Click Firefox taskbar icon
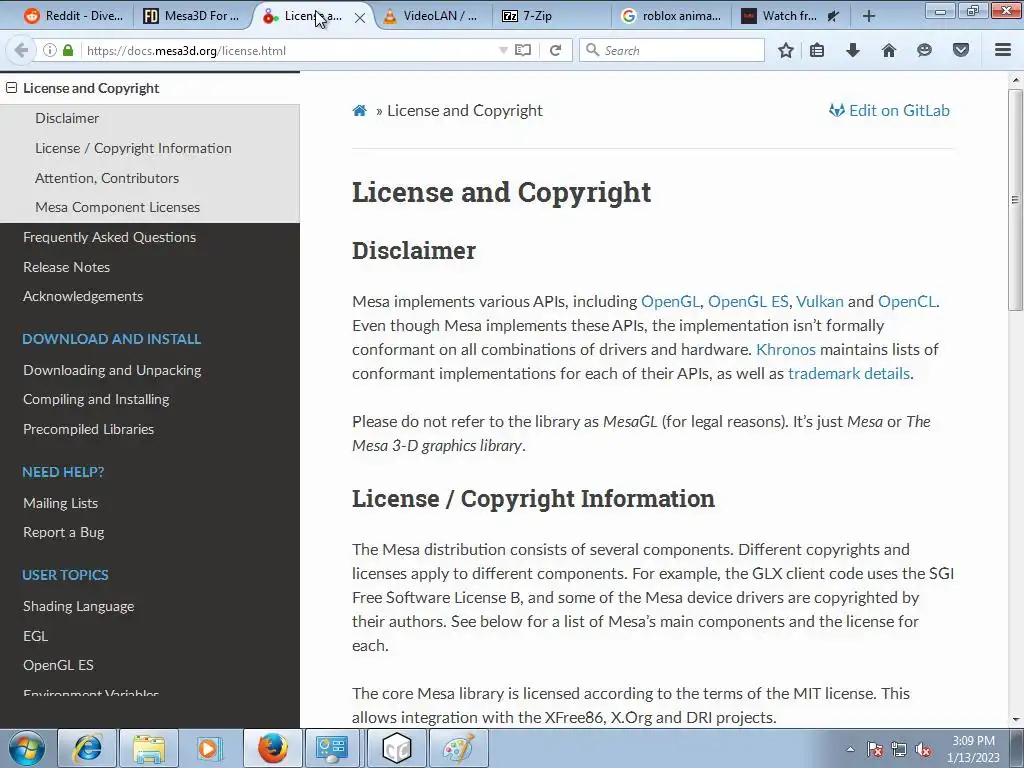The image size is (1024, 768). [x=272, y=748]
